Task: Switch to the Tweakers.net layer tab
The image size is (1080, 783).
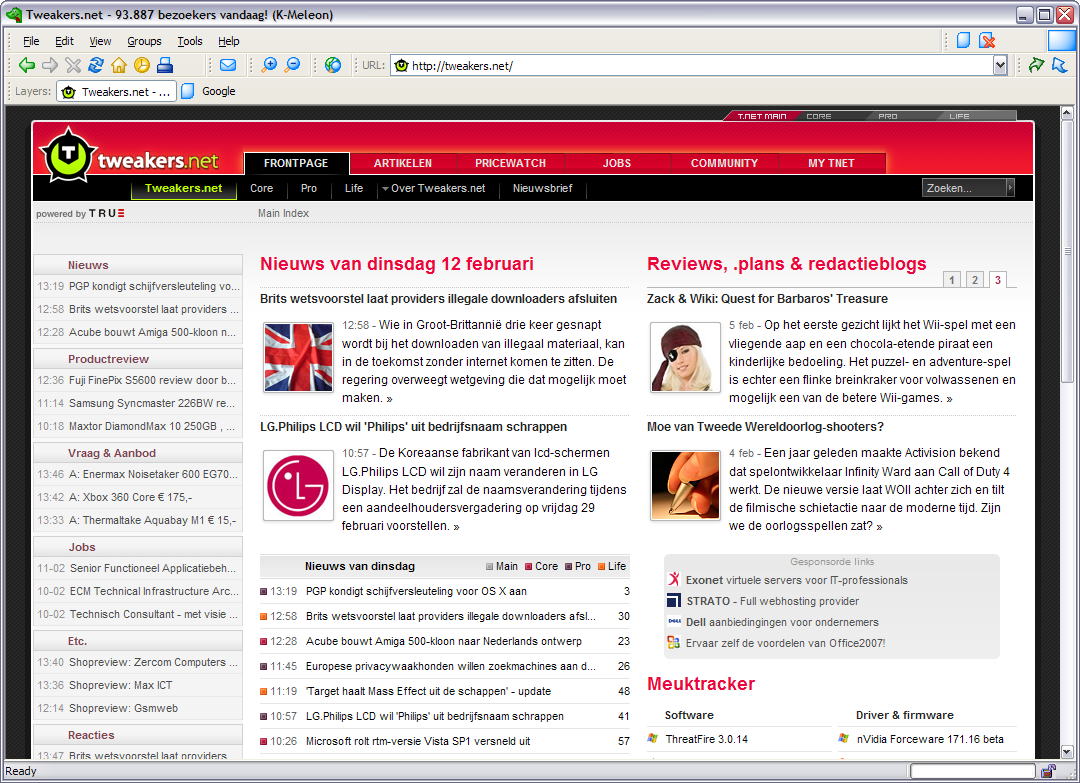Action: [116, 92]
